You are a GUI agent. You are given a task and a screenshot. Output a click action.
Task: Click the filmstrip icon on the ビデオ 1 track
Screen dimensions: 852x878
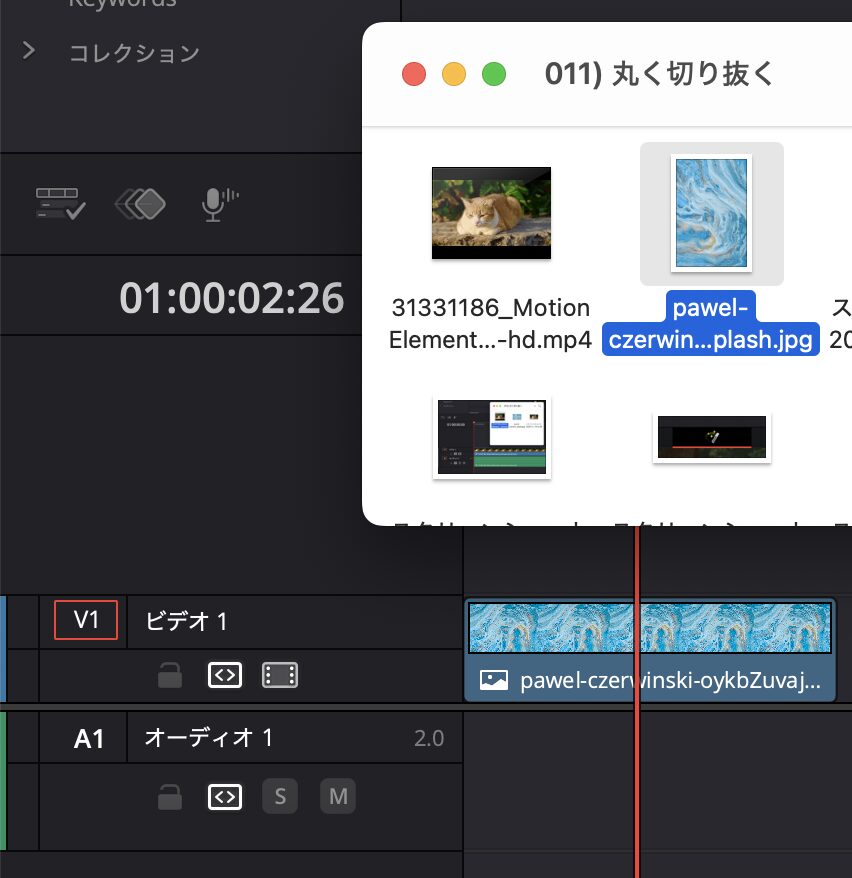click(280, 675)
